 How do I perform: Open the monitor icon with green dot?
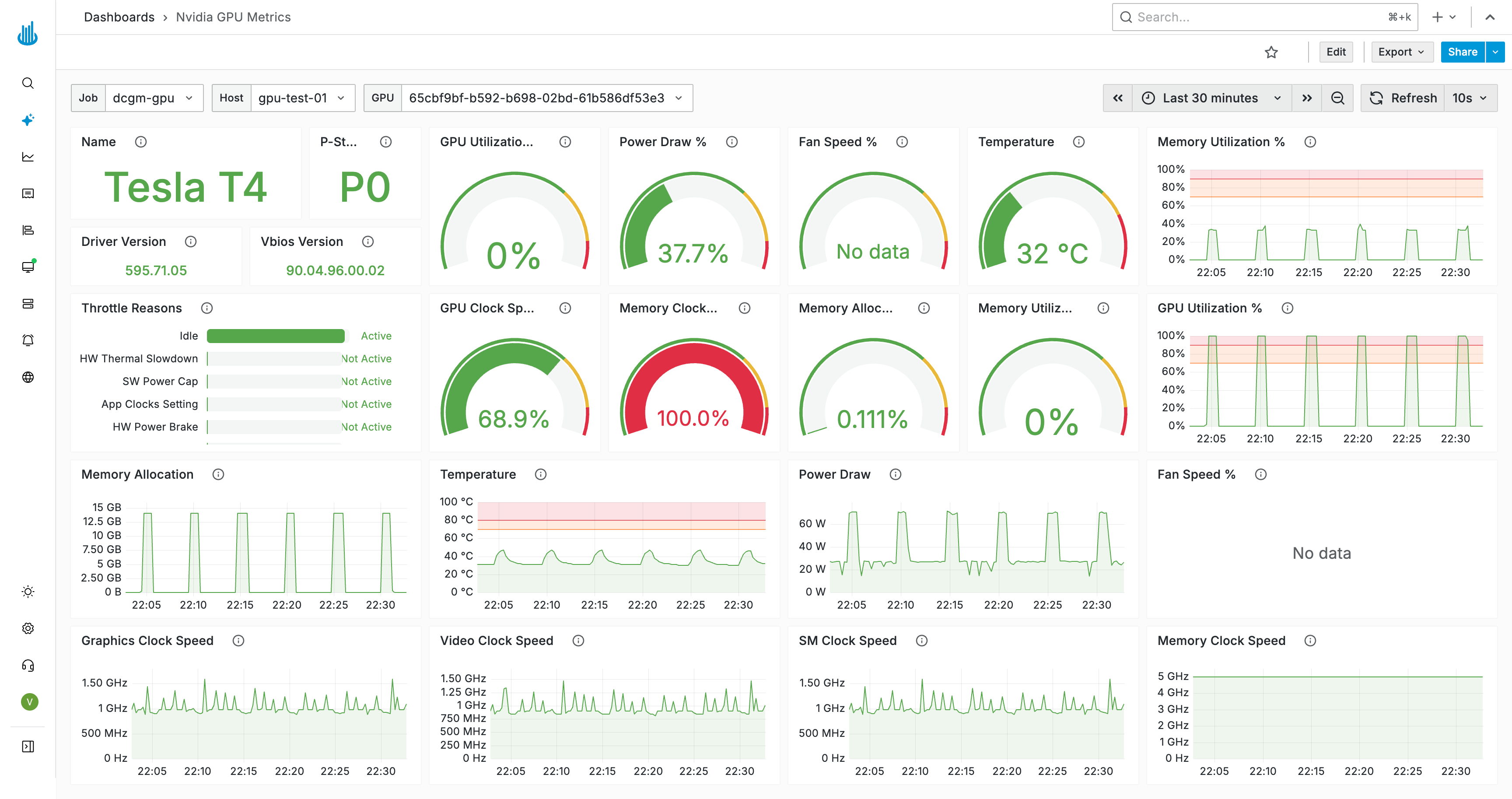28,267
